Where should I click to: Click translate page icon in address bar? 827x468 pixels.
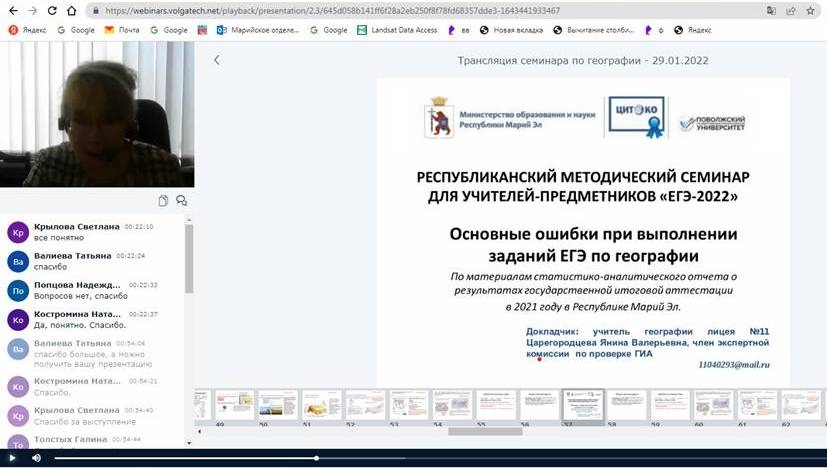point(771,10)
